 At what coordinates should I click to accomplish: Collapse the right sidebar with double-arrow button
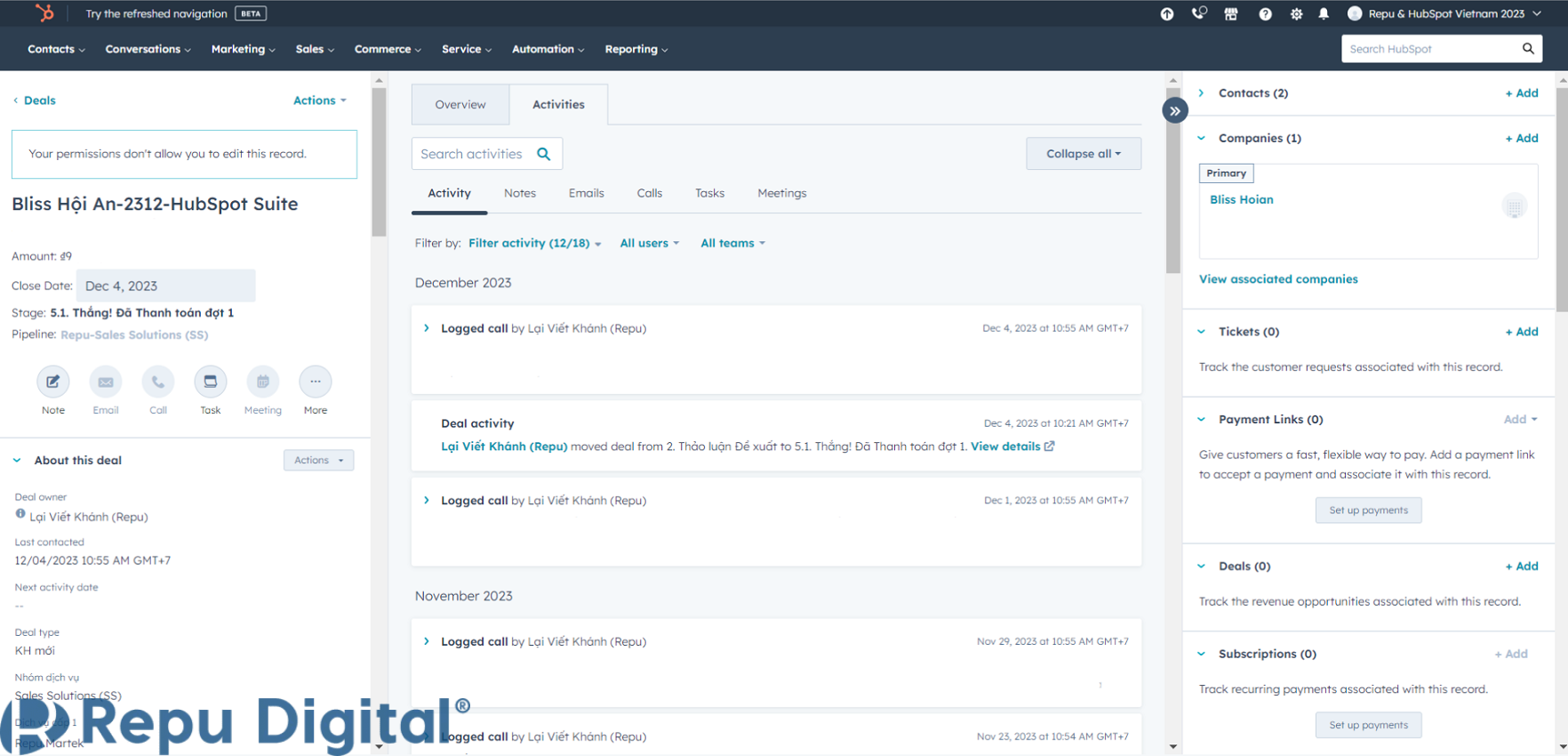click(x=1175, y=110)
